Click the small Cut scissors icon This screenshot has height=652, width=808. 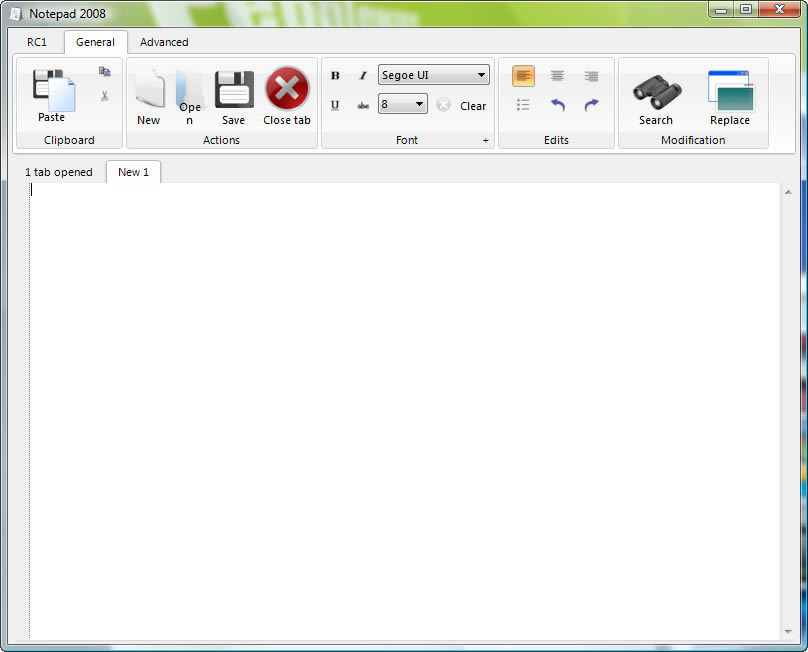(x=104, y=96)
